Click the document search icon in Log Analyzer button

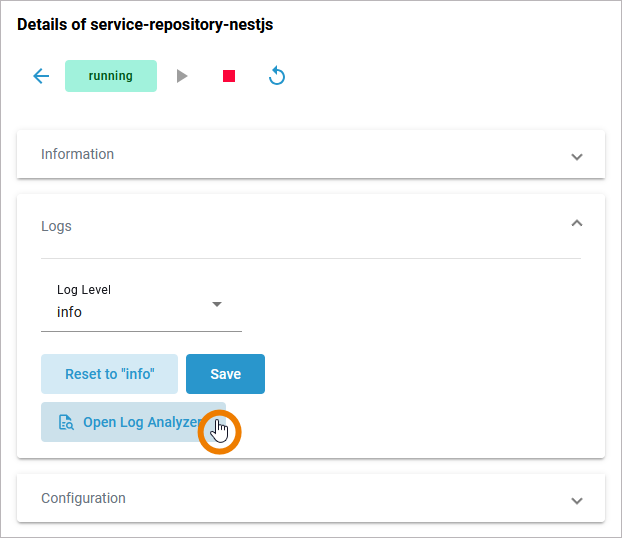pos(66,422)
